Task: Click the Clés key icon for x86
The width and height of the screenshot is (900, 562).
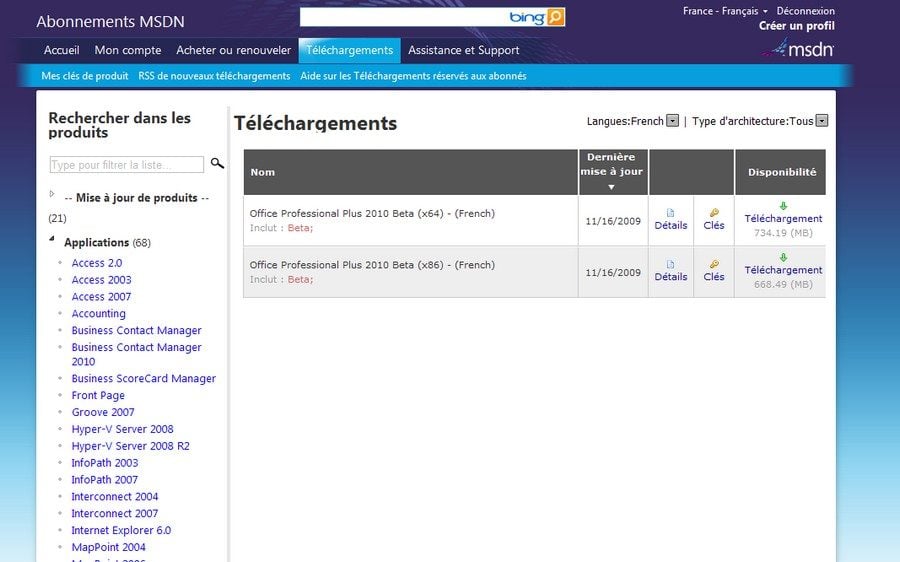Action: [714, 264]
